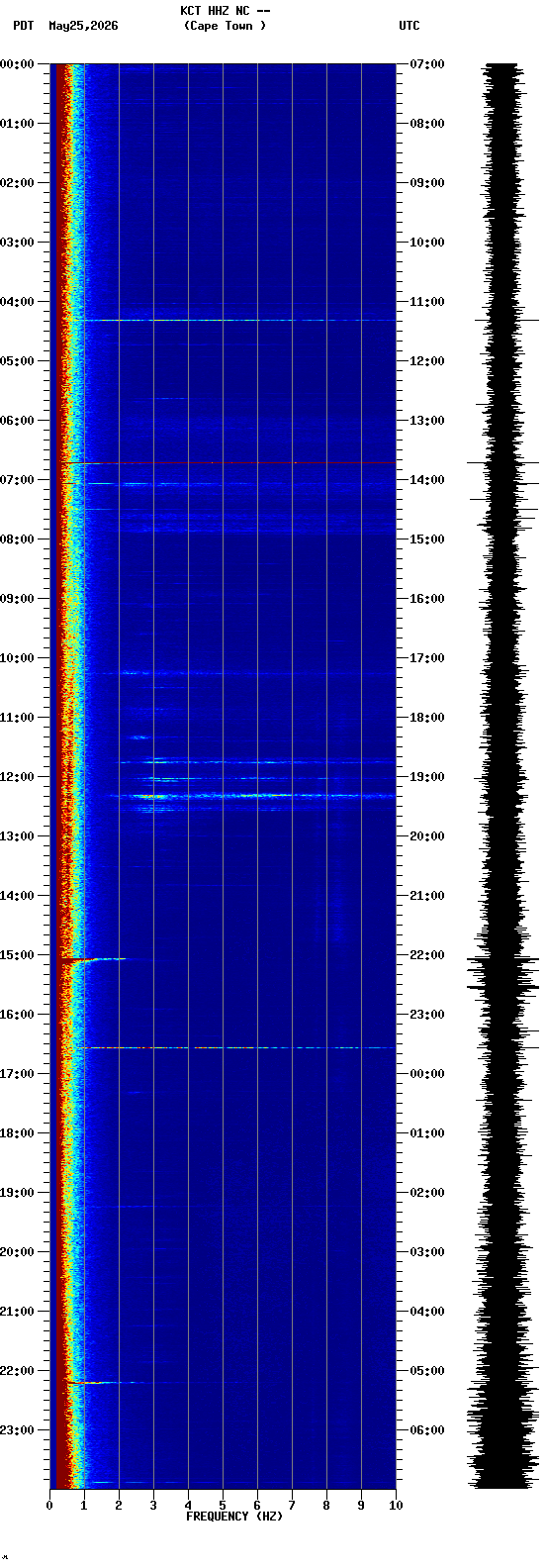The height and width of the screenshot is (1568, 546).
Task: Click the broadband spike just after 04:15 PDT
Action: tap(237, 320)
